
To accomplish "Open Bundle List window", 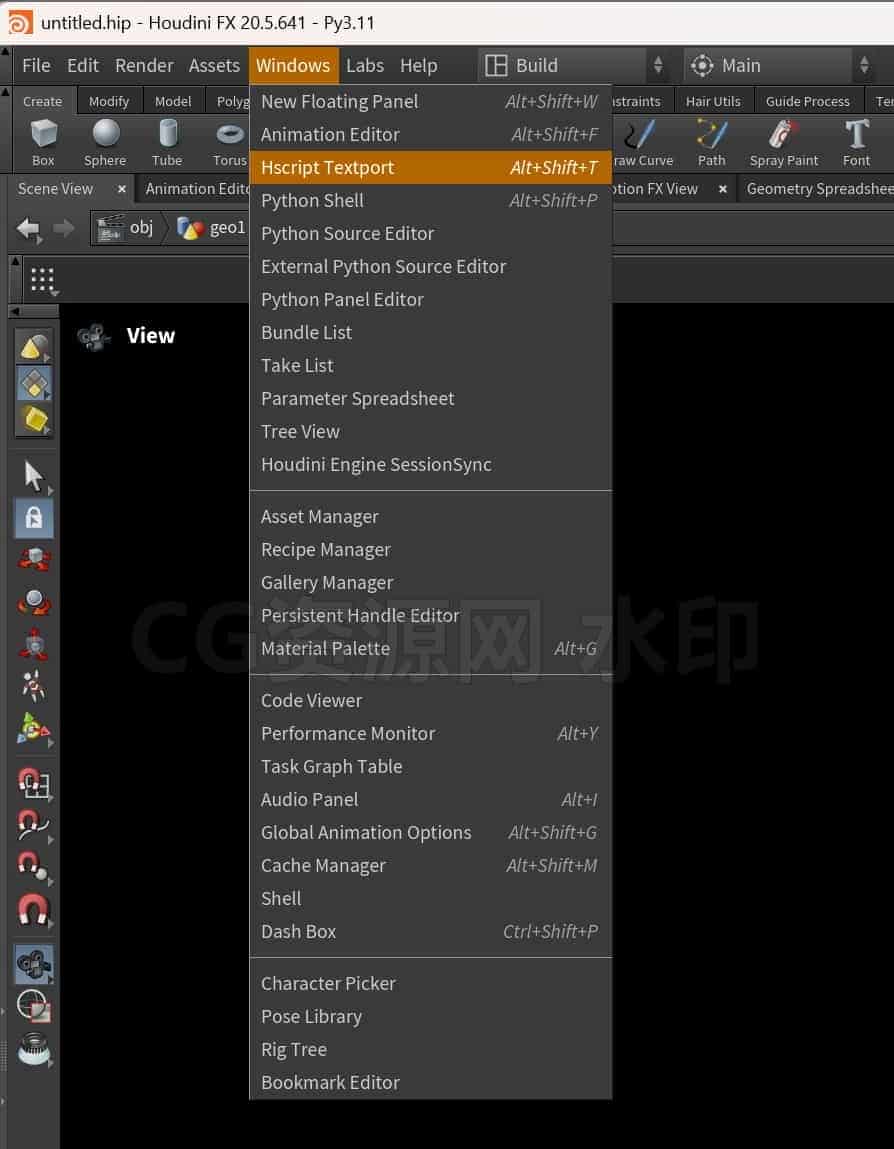I will 431,332.
